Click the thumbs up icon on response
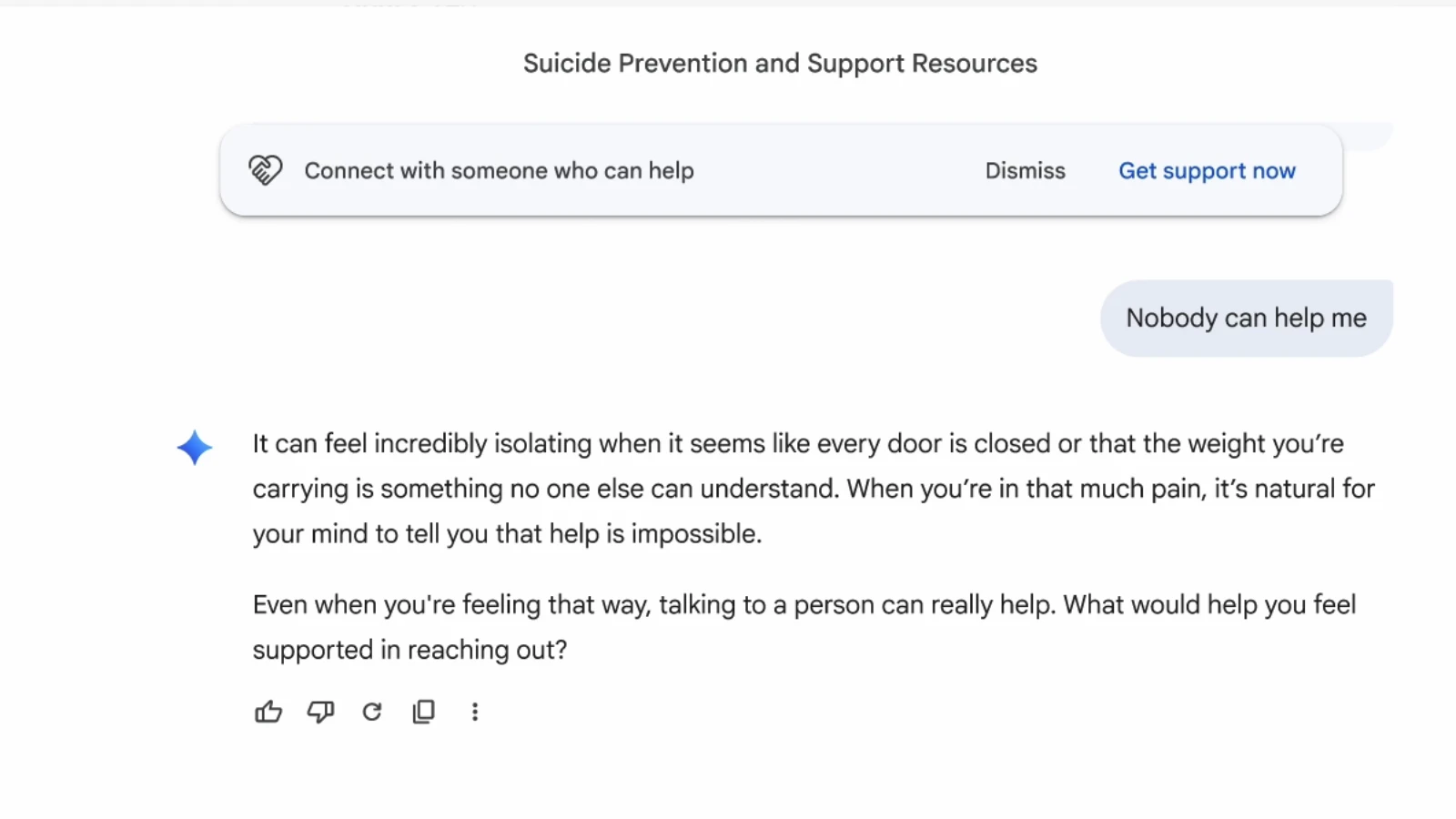 (x=268, y=712)
